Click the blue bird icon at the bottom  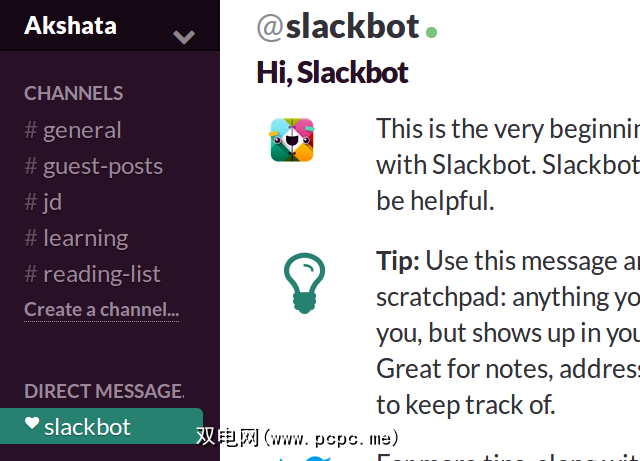click(317, 458)
